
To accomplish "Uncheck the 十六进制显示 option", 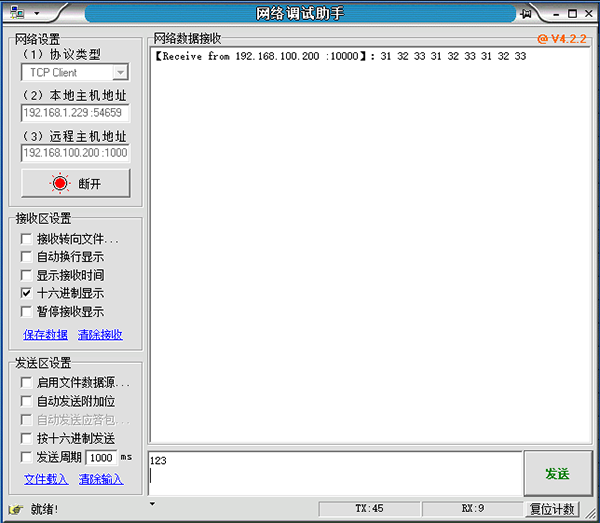I will (x=26, y=293).
